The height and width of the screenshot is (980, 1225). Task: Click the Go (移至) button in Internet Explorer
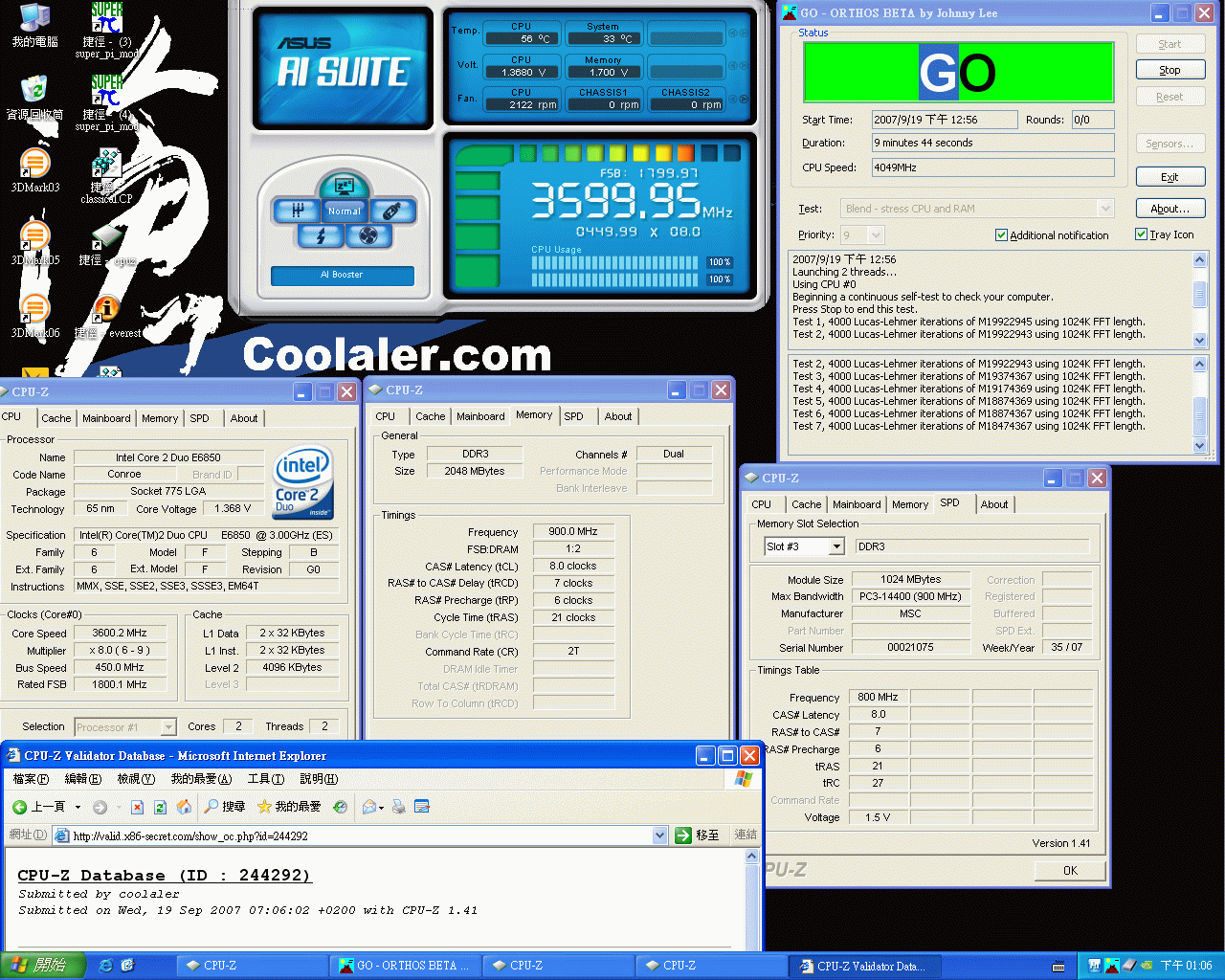pyautogui.click(x=697, y=835)
